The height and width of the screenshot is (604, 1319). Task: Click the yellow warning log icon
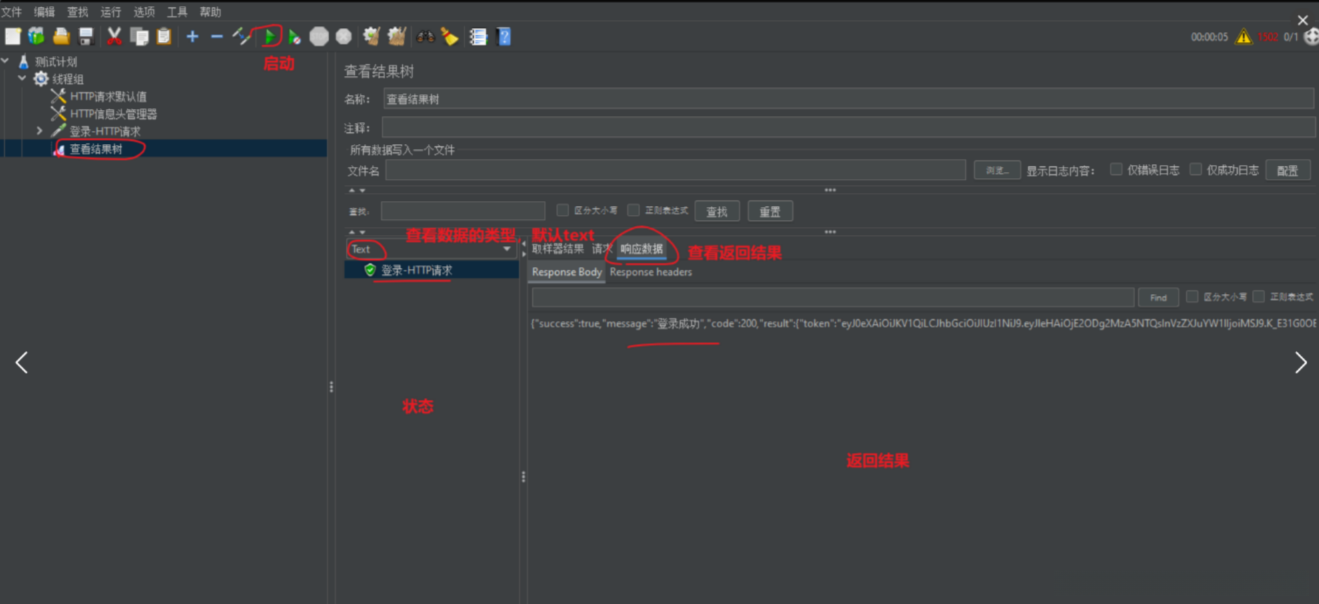[x=1244, y=37]
